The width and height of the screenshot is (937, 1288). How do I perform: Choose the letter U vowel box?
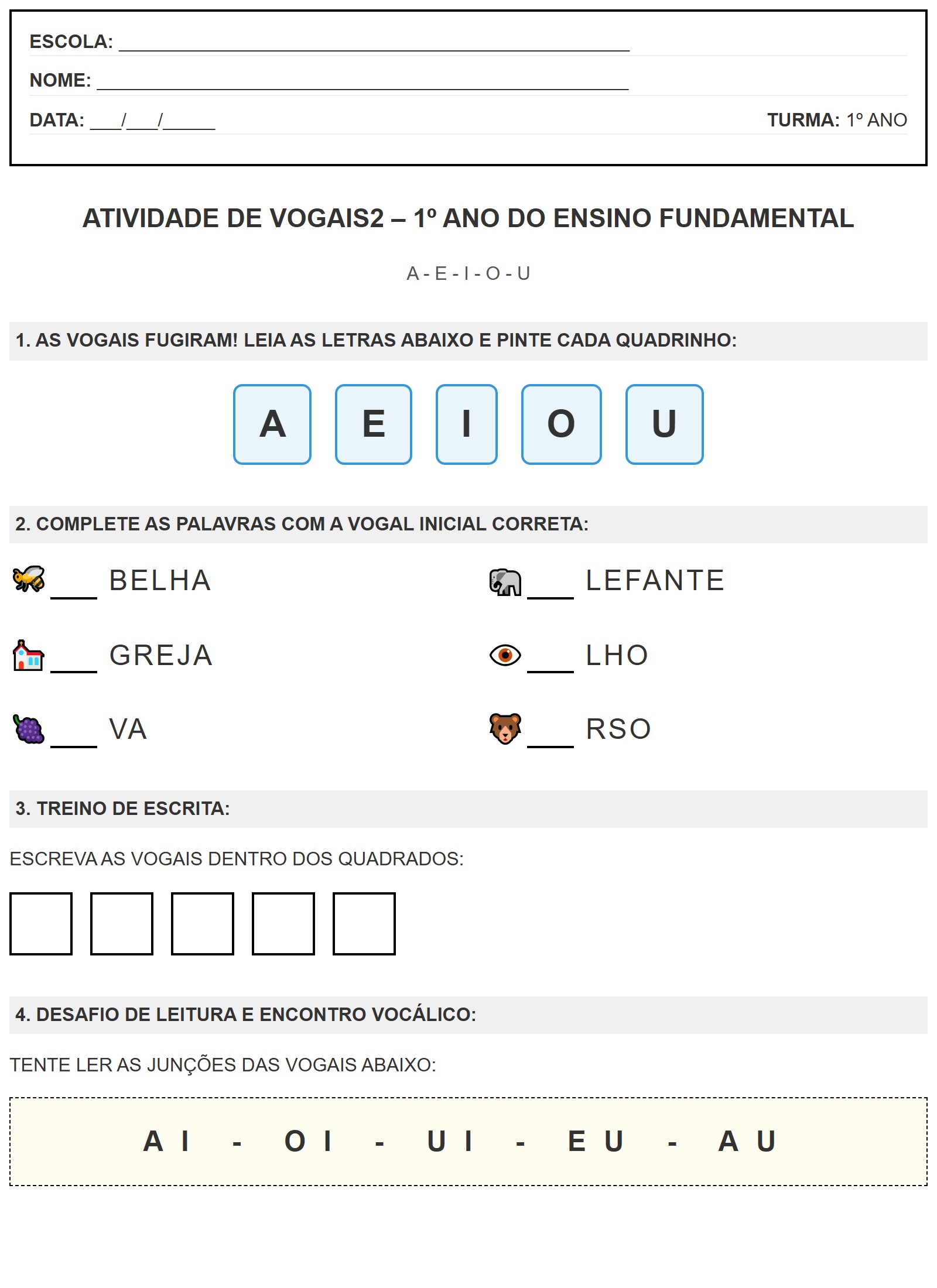pos(664,424)
